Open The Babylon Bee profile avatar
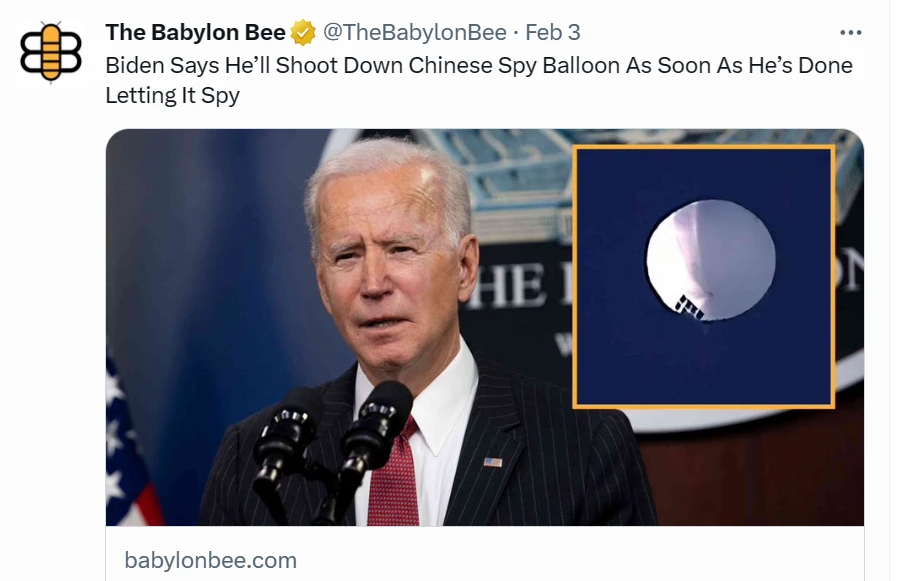Screen dimensions: 907x581 point(51,52)
